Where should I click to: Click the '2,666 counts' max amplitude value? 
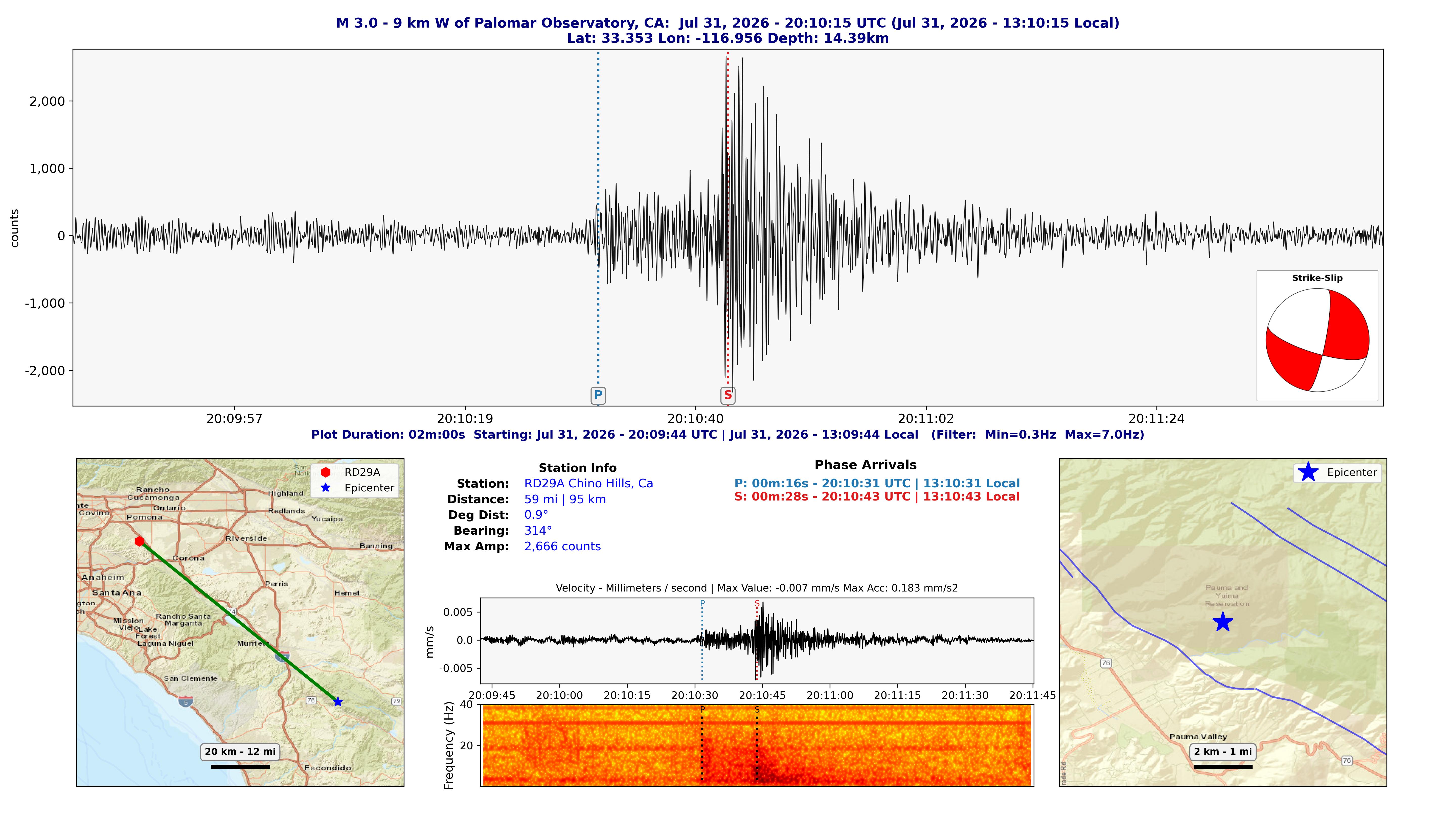point(562,547)
